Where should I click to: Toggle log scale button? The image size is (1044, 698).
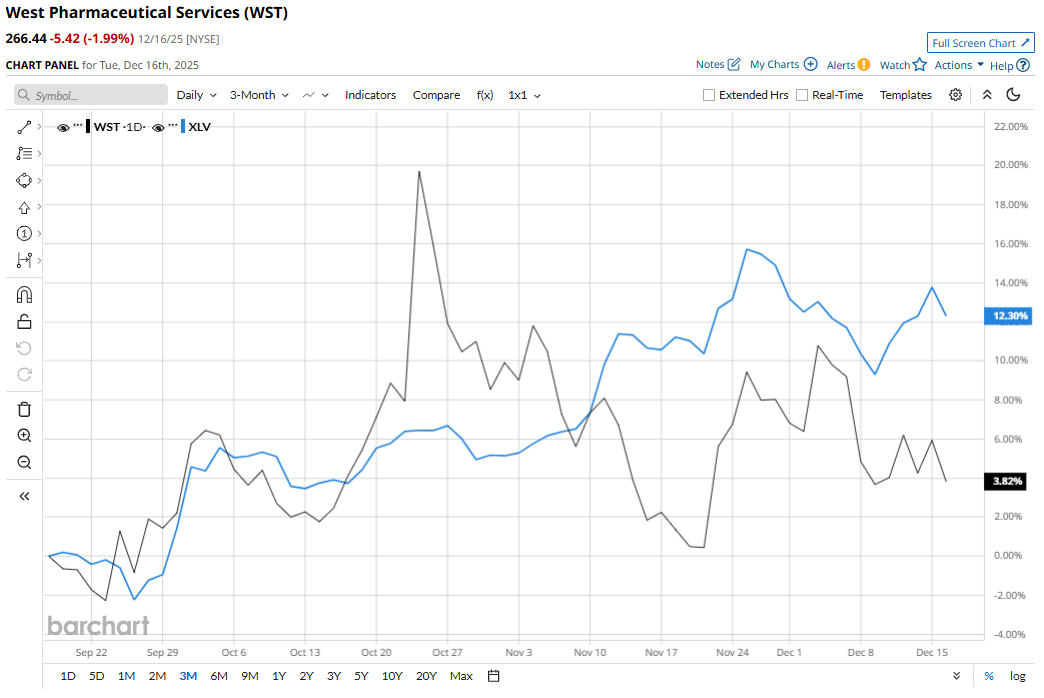pyautogui.click(x=1017, y=676)
